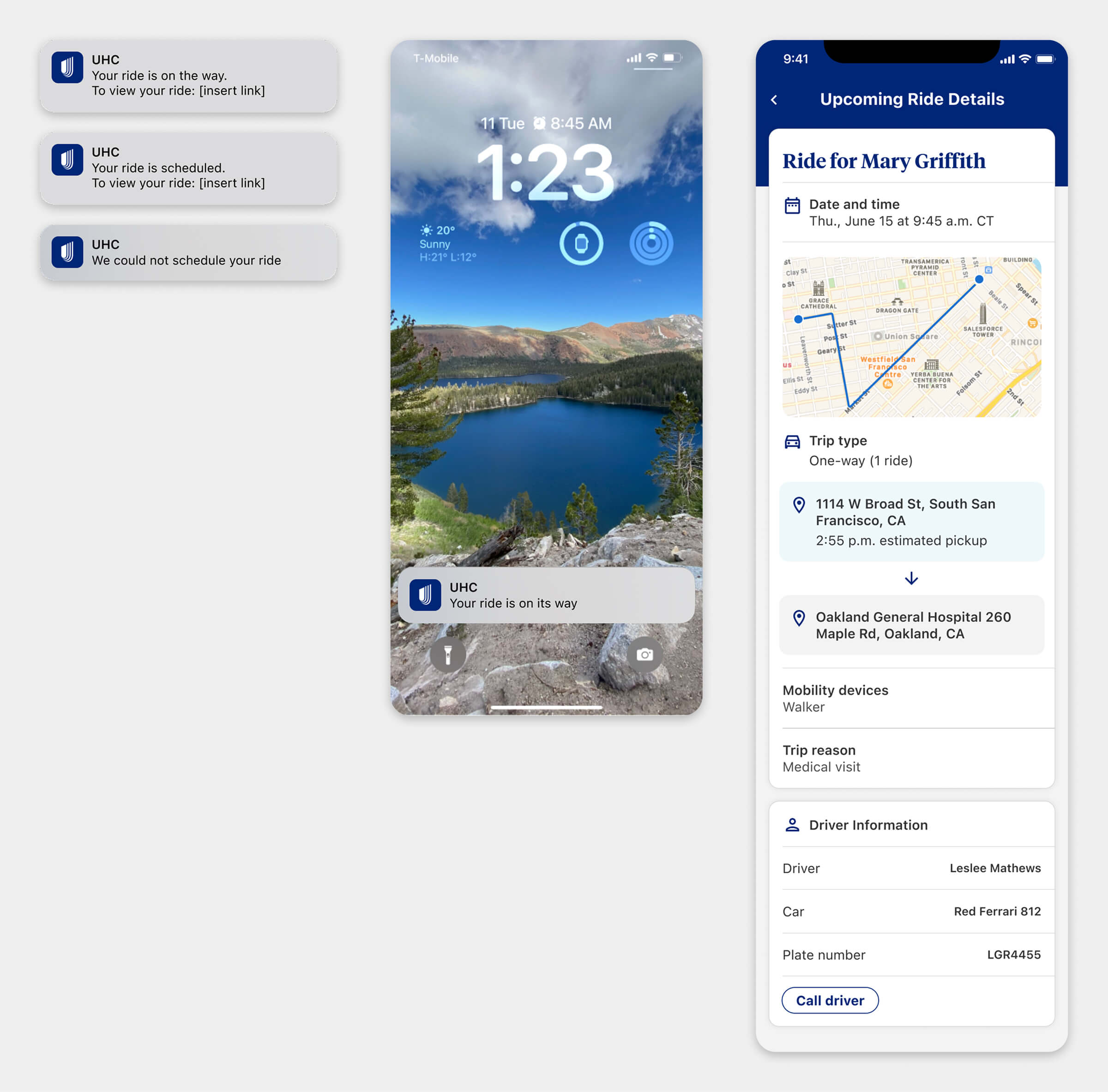This screenshot has width=1108, height=1092.
Task: Click the large 1:23 lock screen clock
Action: (x=545, y=173)
